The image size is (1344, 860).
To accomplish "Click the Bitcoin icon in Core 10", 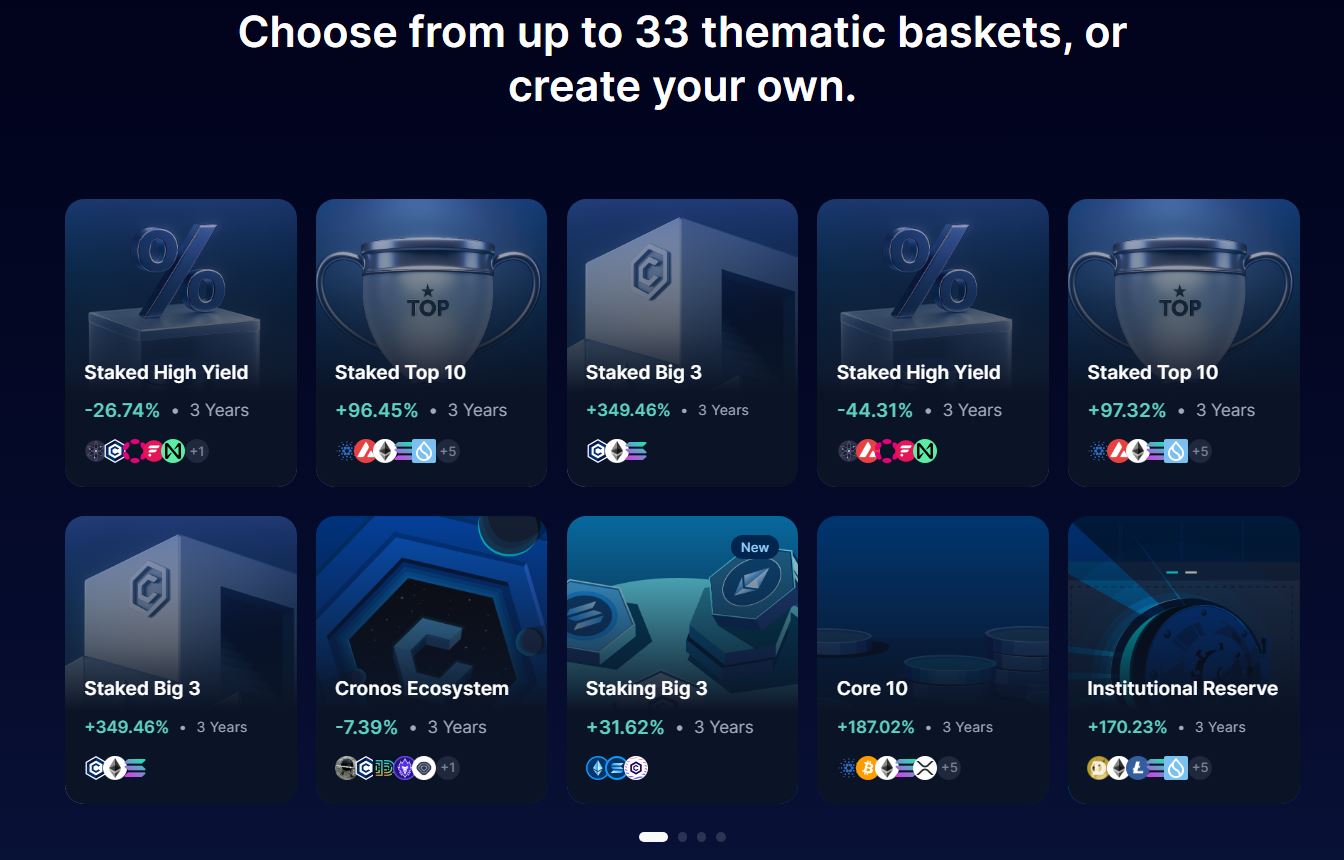I will click(867, 768).
